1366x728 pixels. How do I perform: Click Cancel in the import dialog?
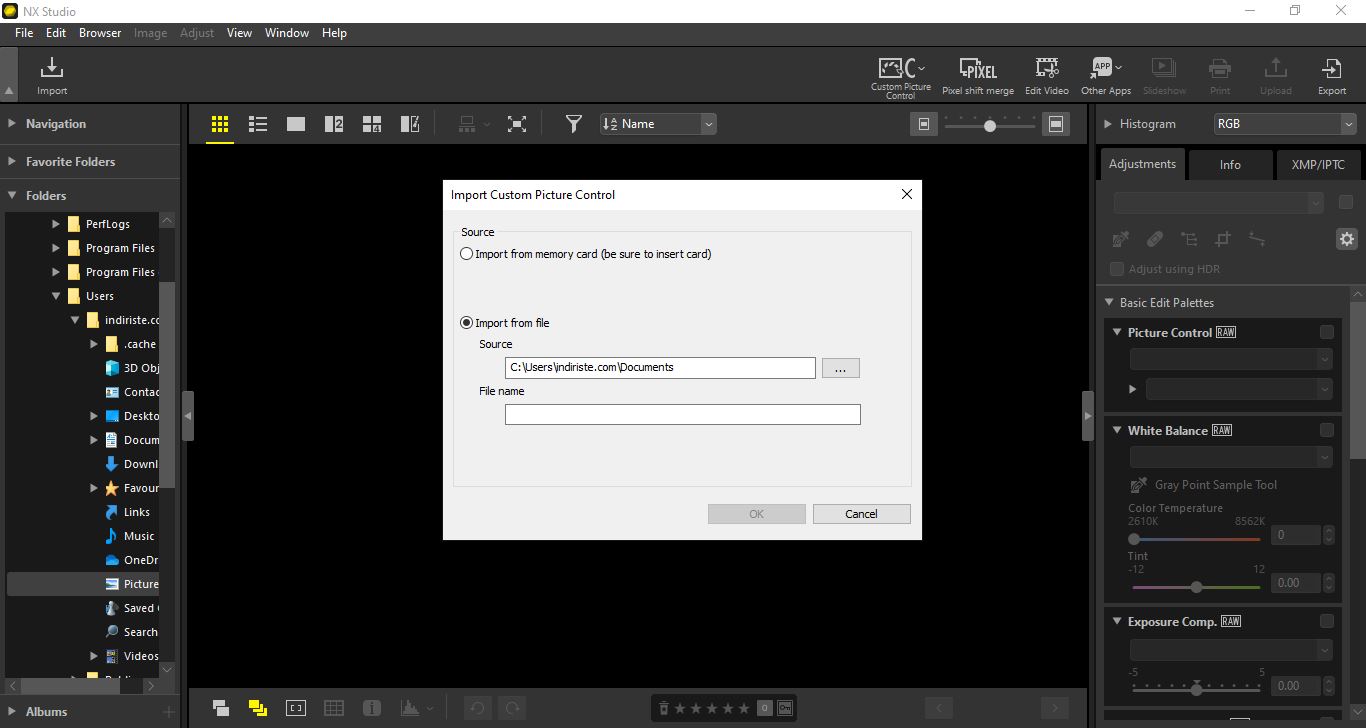pyautogui.click(x=861, y=514)
